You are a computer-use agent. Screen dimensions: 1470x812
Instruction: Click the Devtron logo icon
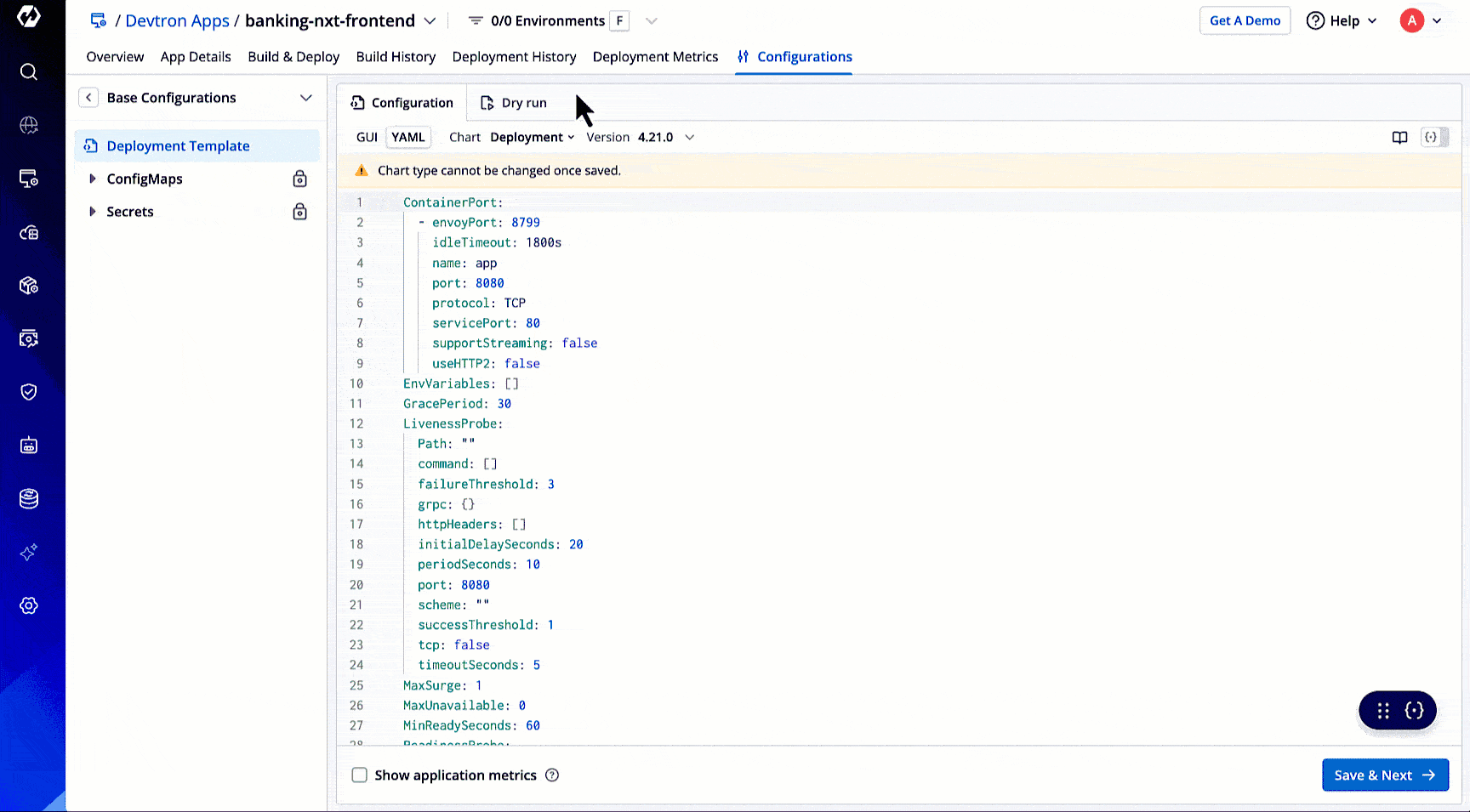29,17
